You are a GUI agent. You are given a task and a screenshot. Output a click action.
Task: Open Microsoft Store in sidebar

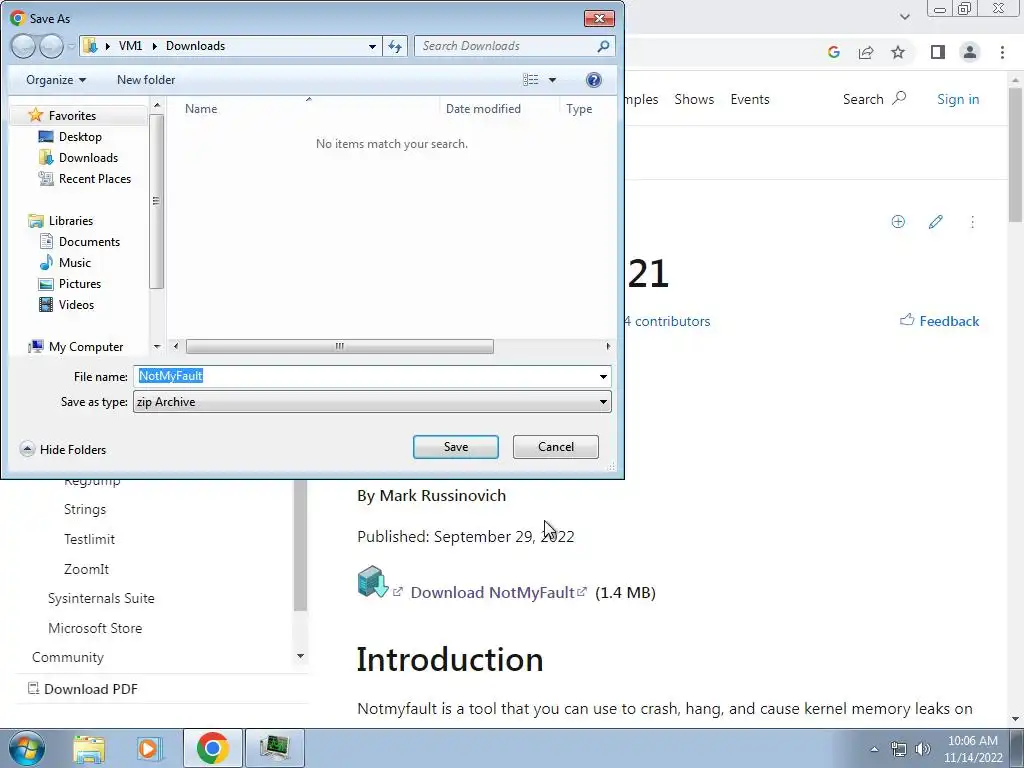coord(95,628)
